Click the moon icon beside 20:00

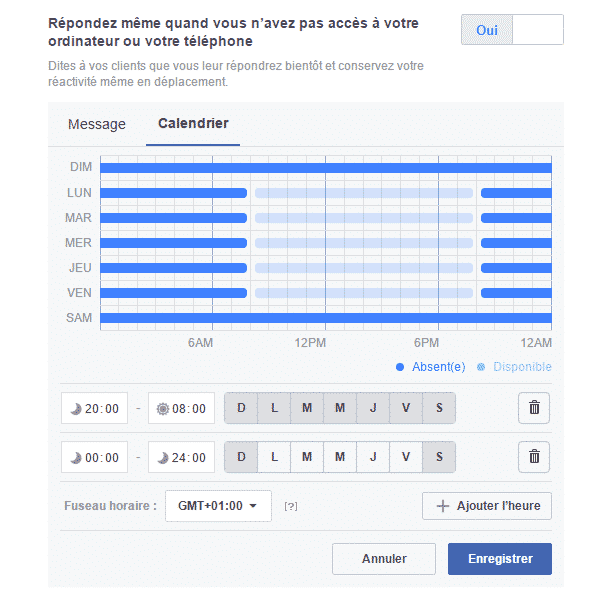76,408
